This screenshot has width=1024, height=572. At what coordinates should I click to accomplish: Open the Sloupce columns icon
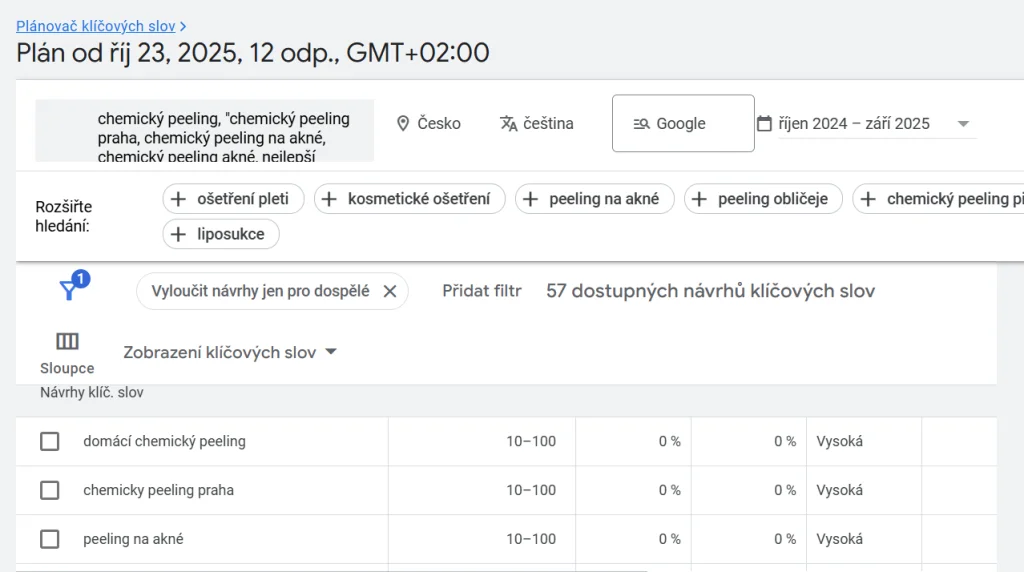[67, 353]
